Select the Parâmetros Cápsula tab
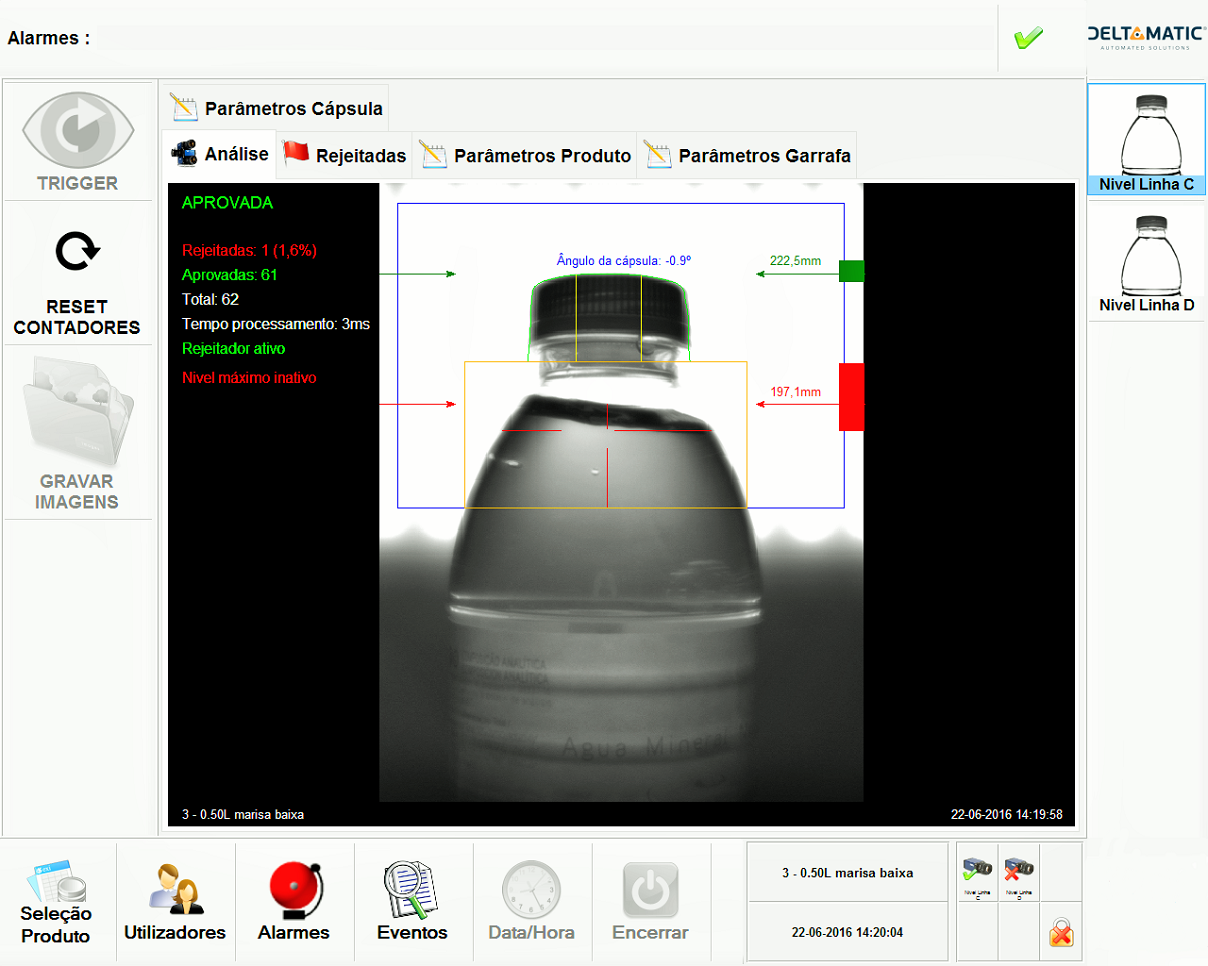The image size is (1208, 966). pyautogui.click(x=277, y=108)
